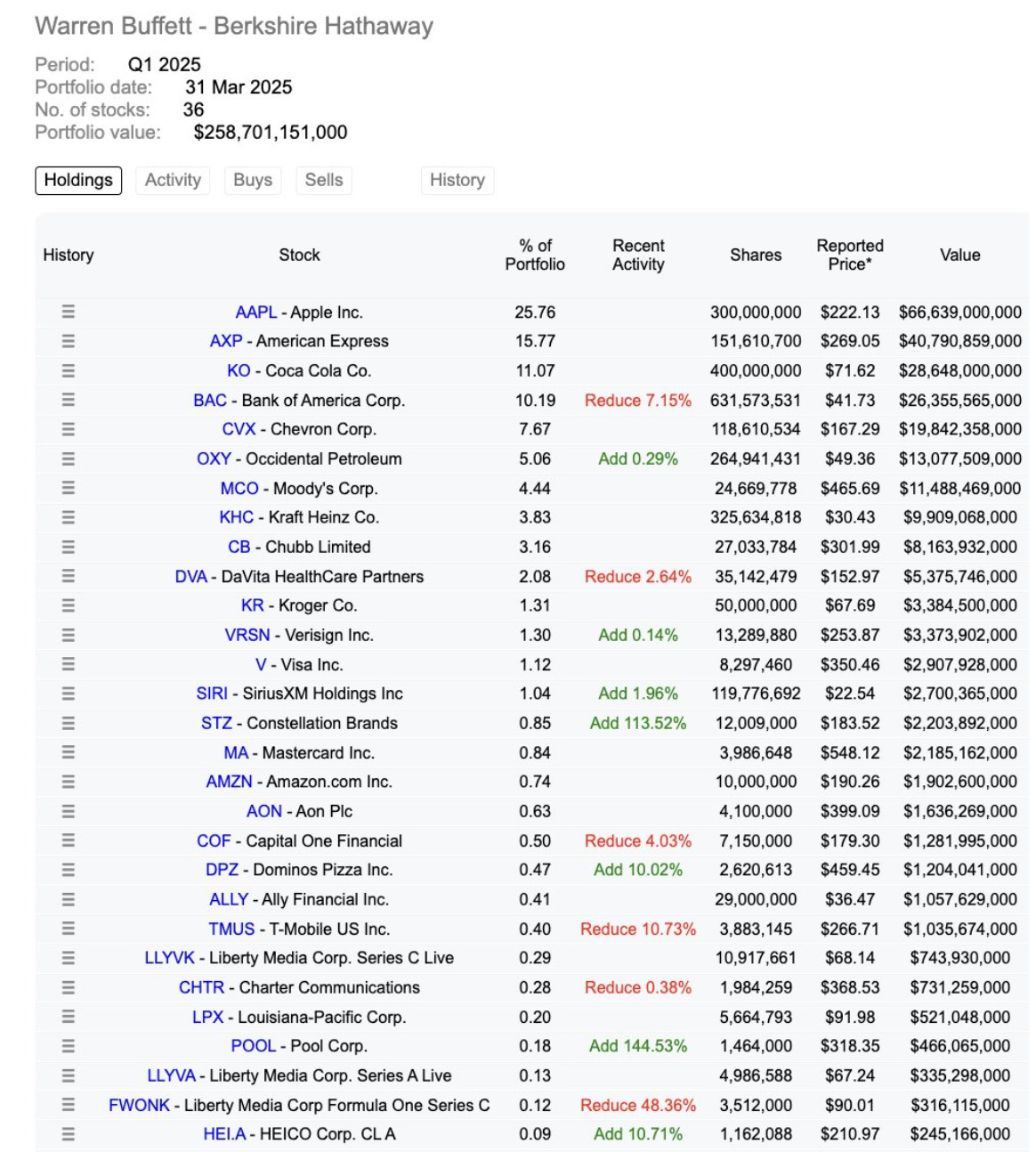Click the Add 113.52% activity cell
This screenshot has width=1036, height=1152.
[x=638, y=724]
